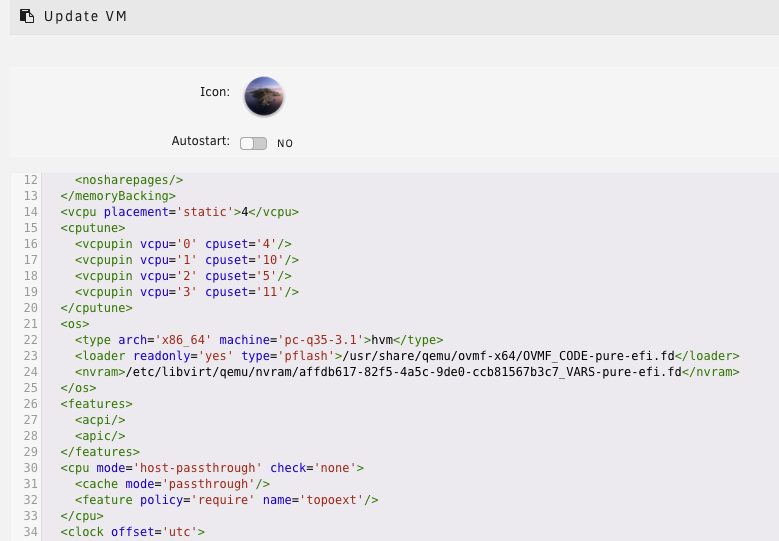Click the '<os>' opening tag on line 21
Viewport: 779px width, 541px height.
click(x=75, y=324)
